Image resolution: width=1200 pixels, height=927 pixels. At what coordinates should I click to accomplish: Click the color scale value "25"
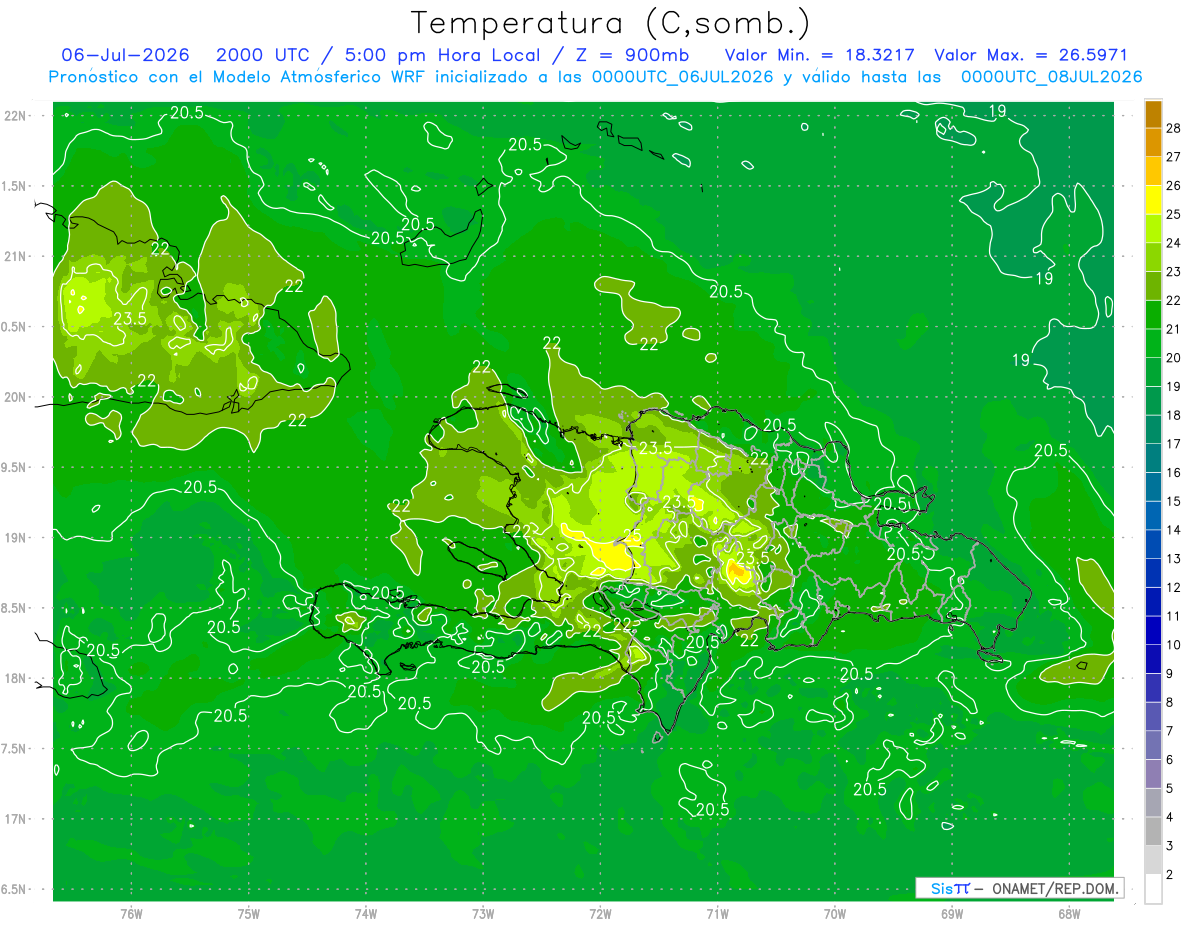(x=1174, y=214)
